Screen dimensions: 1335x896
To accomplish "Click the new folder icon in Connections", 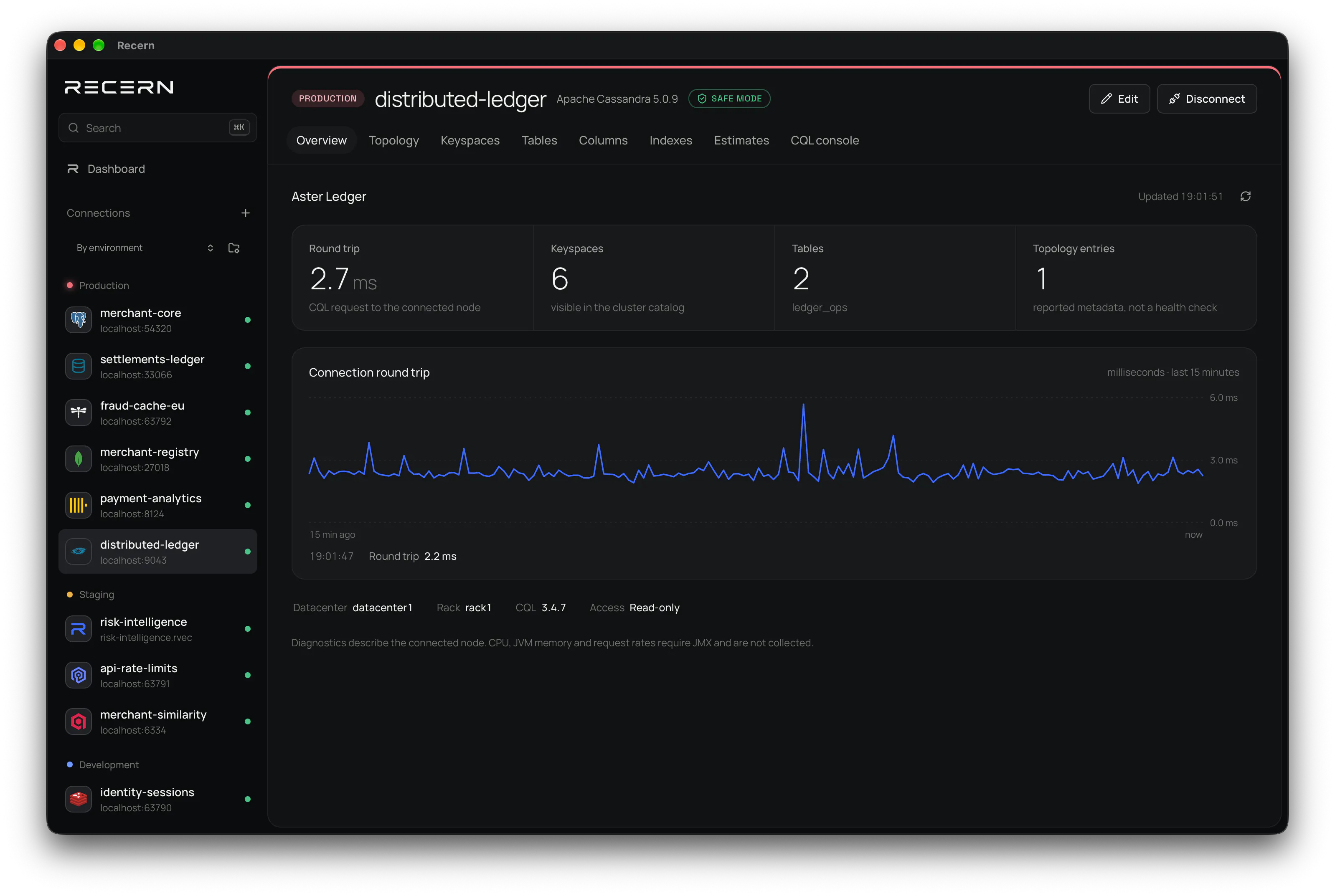I will tap(234, 248).
